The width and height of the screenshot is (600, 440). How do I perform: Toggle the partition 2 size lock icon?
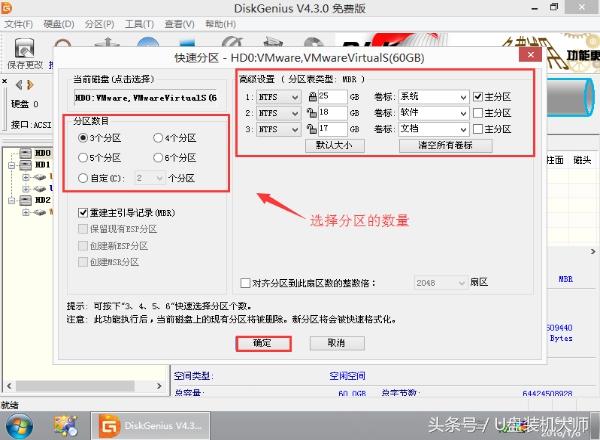pyautogui.click(x=312, y=112)
